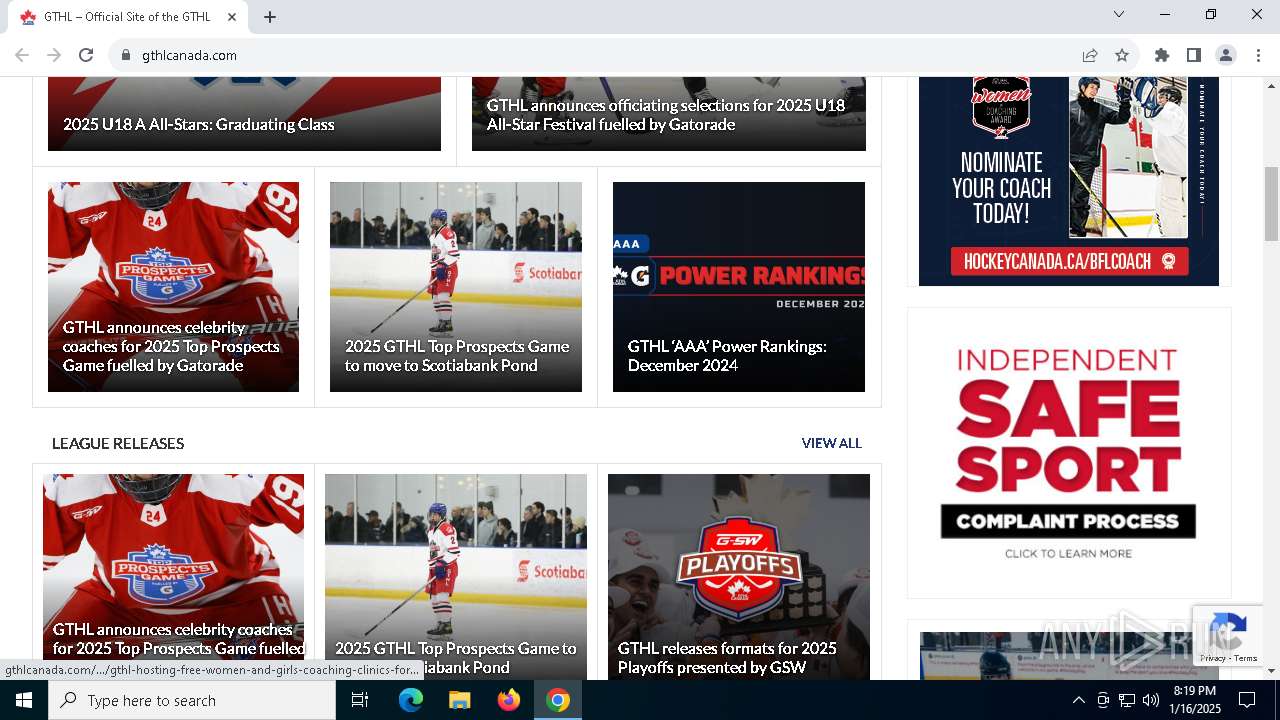The image size is (1280, 720).
Task: Launch Microsoft Edge from taskbar
Action: pos(411,700)
